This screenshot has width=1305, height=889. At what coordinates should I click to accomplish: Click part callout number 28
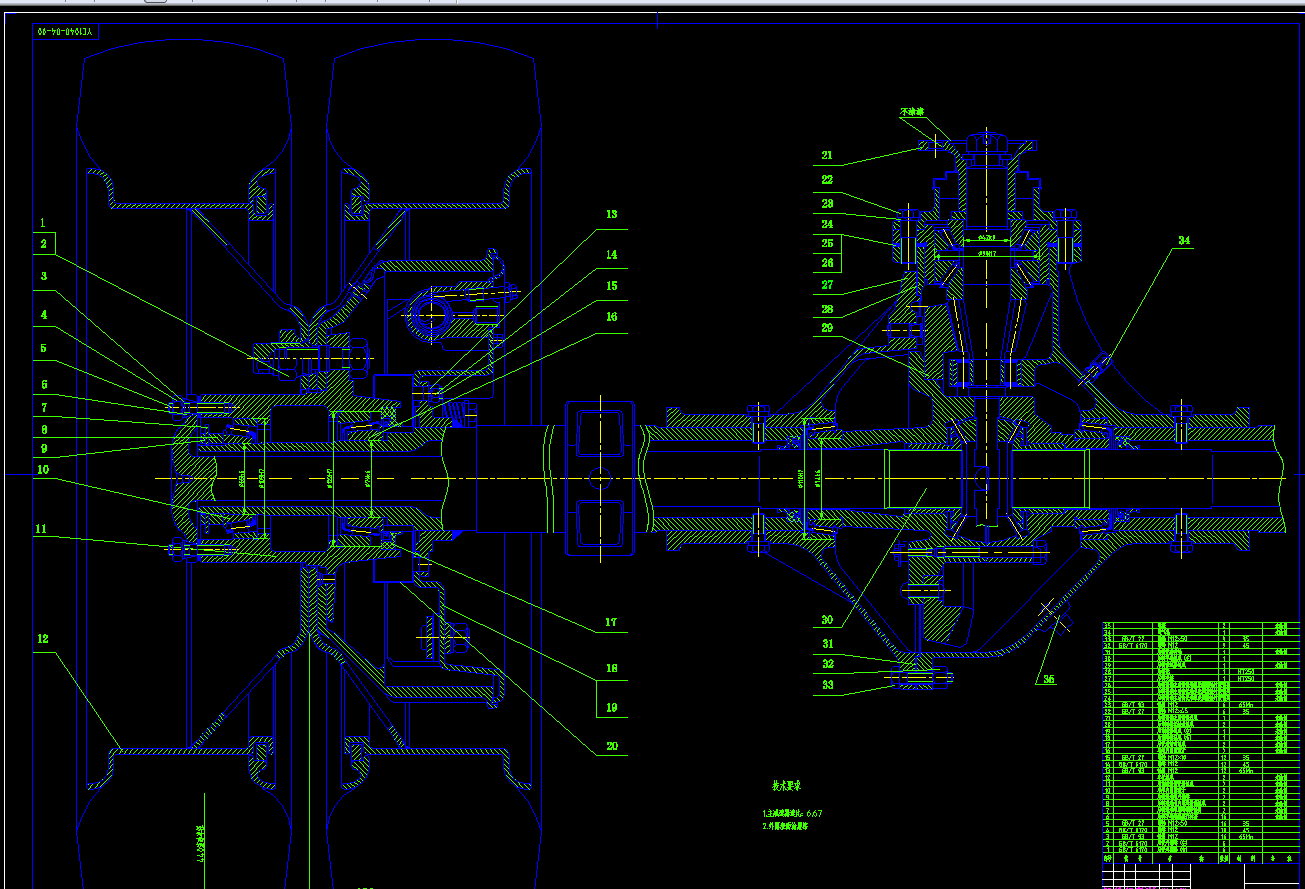tap(827, 309)
